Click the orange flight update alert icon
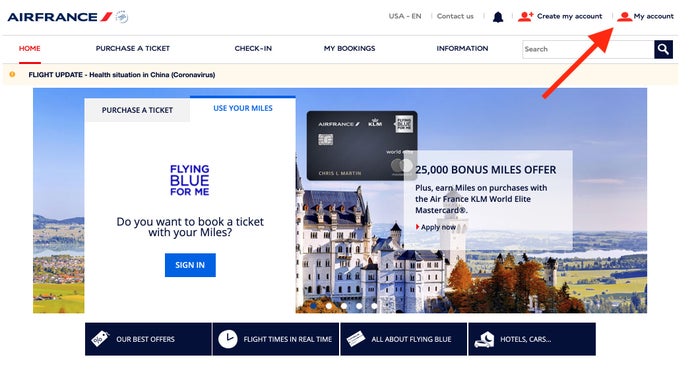700x380 pixels. pos(12,75)
